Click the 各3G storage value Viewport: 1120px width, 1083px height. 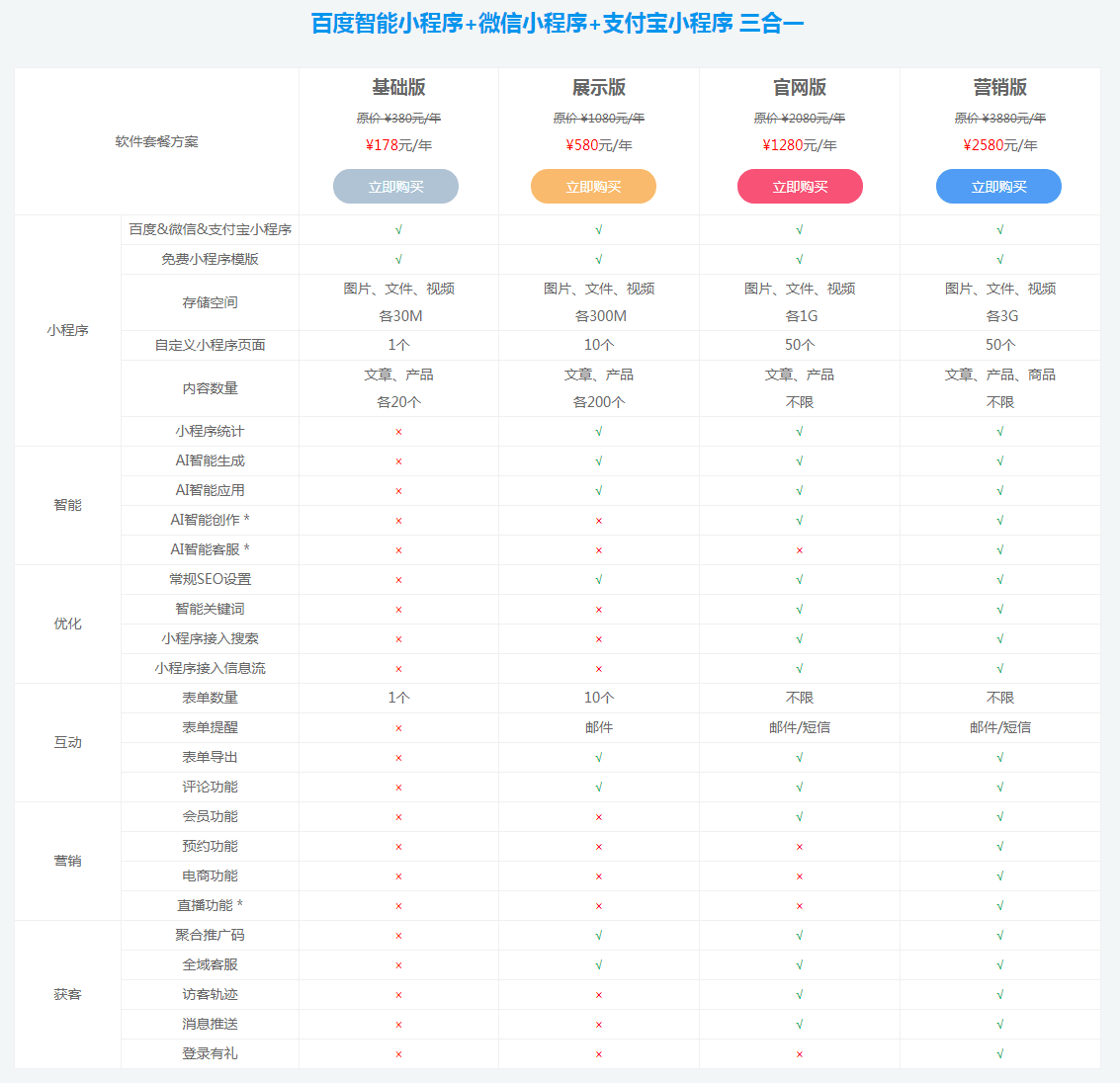click(x=1001, y=315)
